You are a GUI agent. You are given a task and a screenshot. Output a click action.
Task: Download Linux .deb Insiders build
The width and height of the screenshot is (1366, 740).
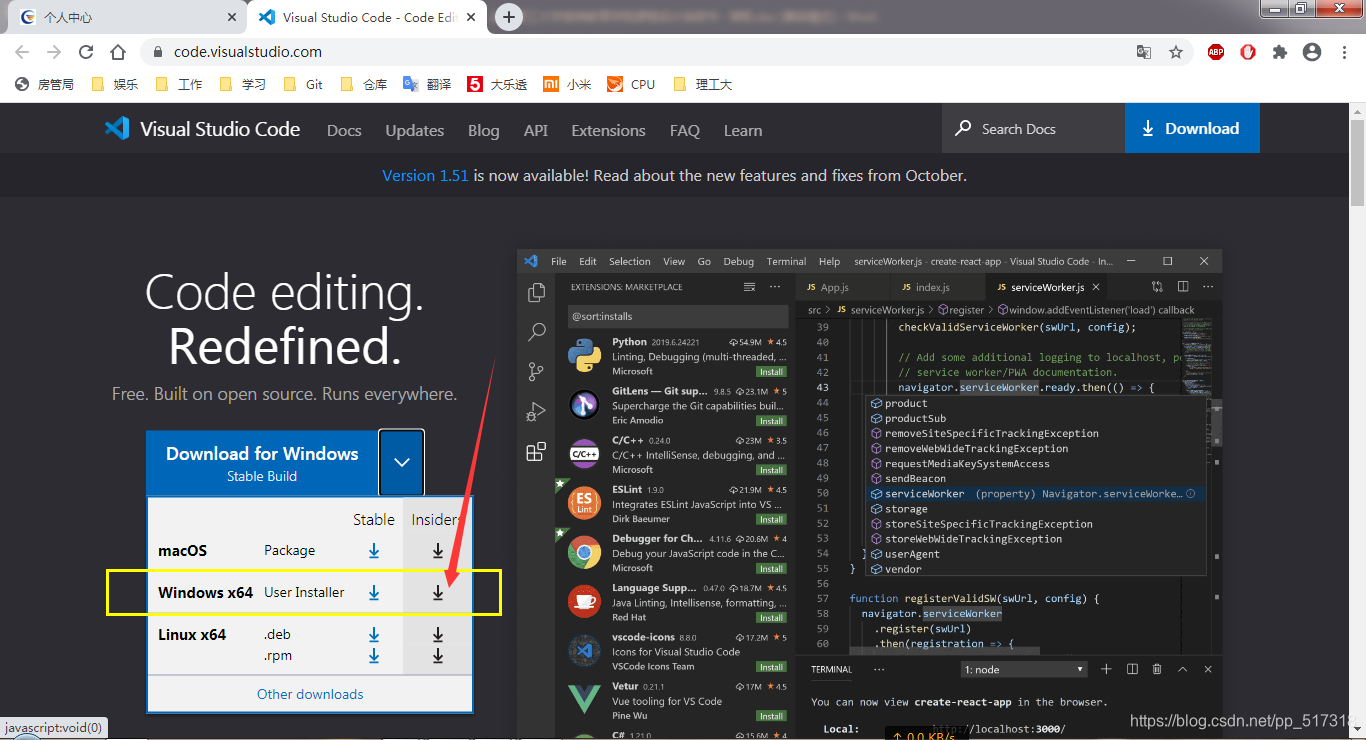pos(438,635)
